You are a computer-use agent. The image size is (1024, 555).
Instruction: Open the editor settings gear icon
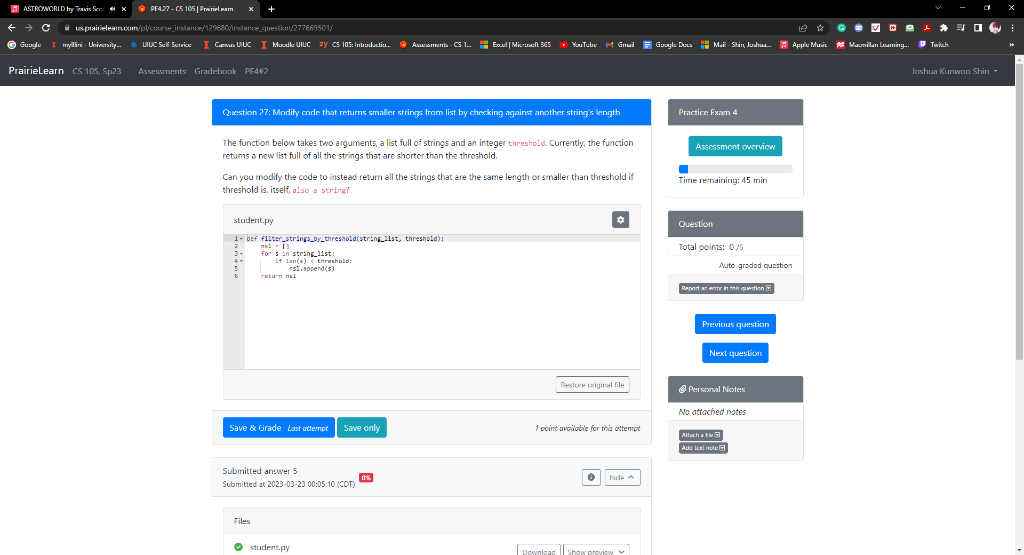620,220
